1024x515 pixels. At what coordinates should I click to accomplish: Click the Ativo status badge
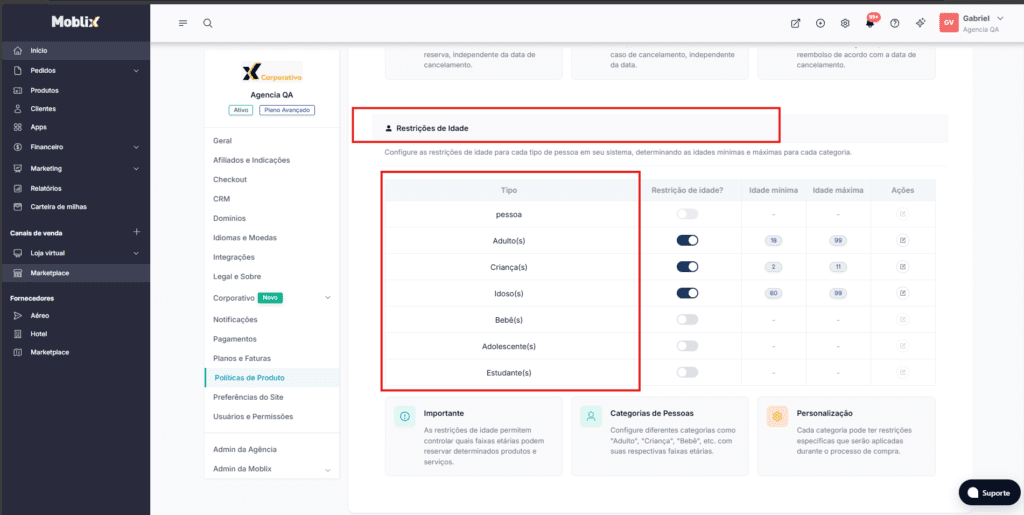[240, 110]
